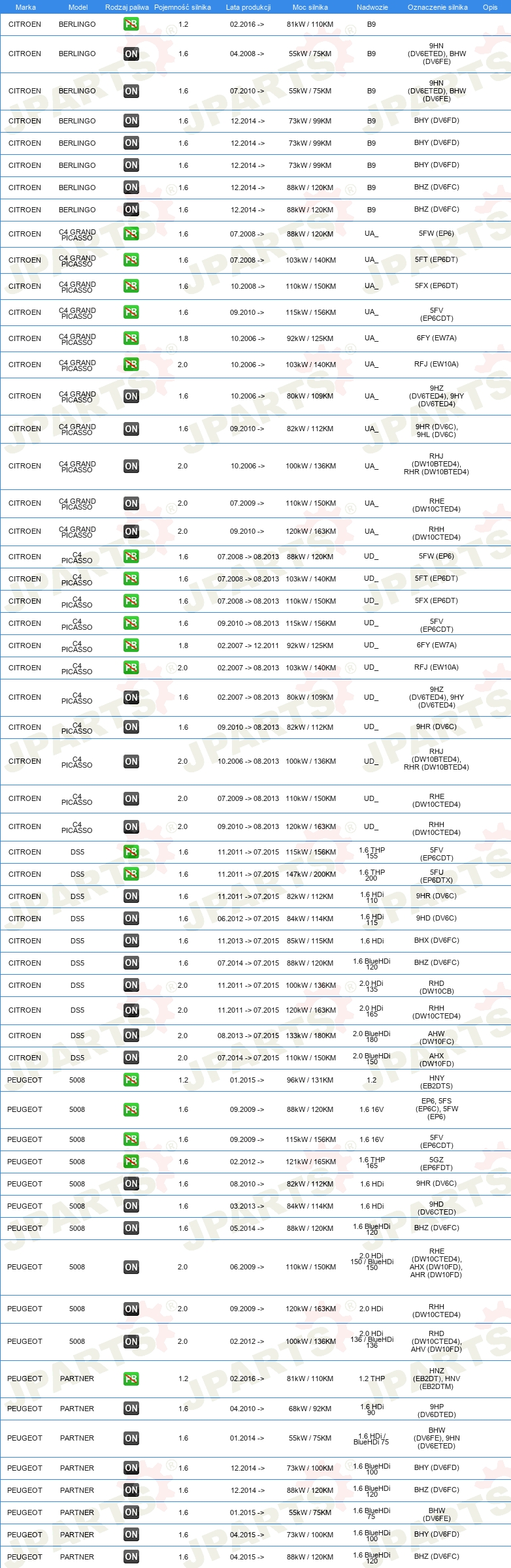The image size is (511, 1568).
Task: Click petrol icon in Peugeot 5008 165KM row
Action: click(131, 1162)
